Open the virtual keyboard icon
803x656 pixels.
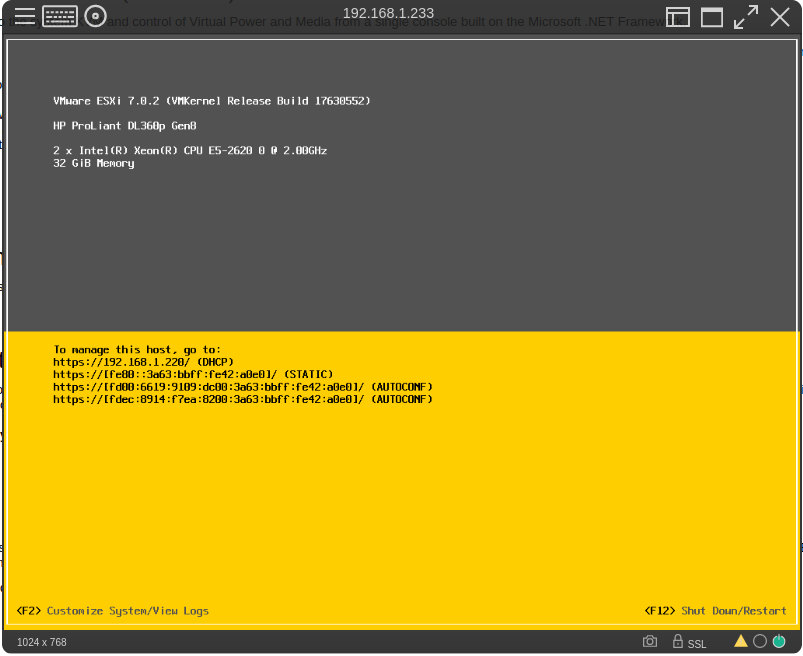[60, 16]
